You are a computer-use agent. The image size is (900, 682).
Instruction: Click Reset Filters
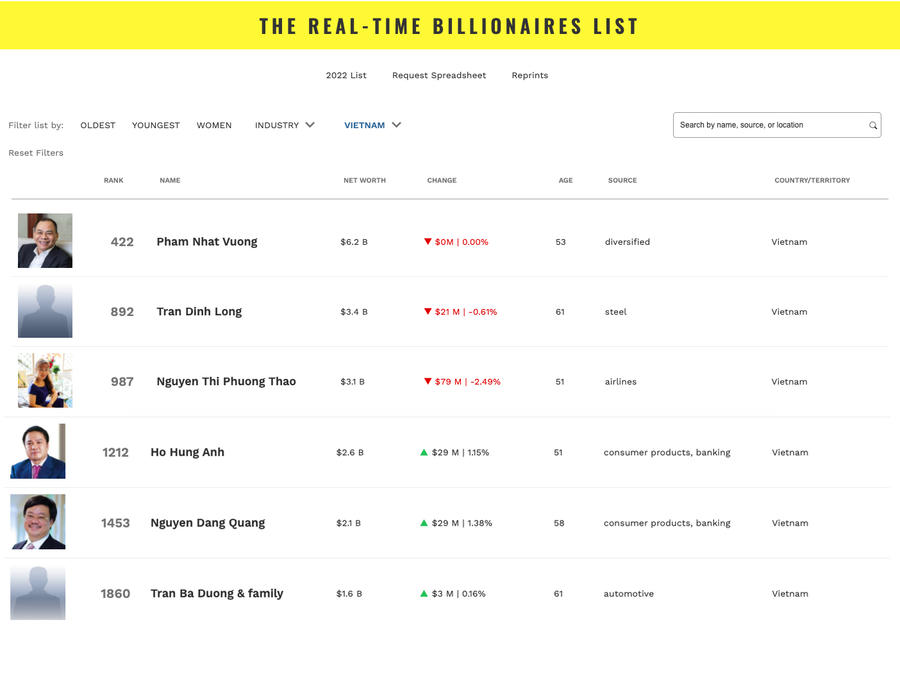point(36,153)
